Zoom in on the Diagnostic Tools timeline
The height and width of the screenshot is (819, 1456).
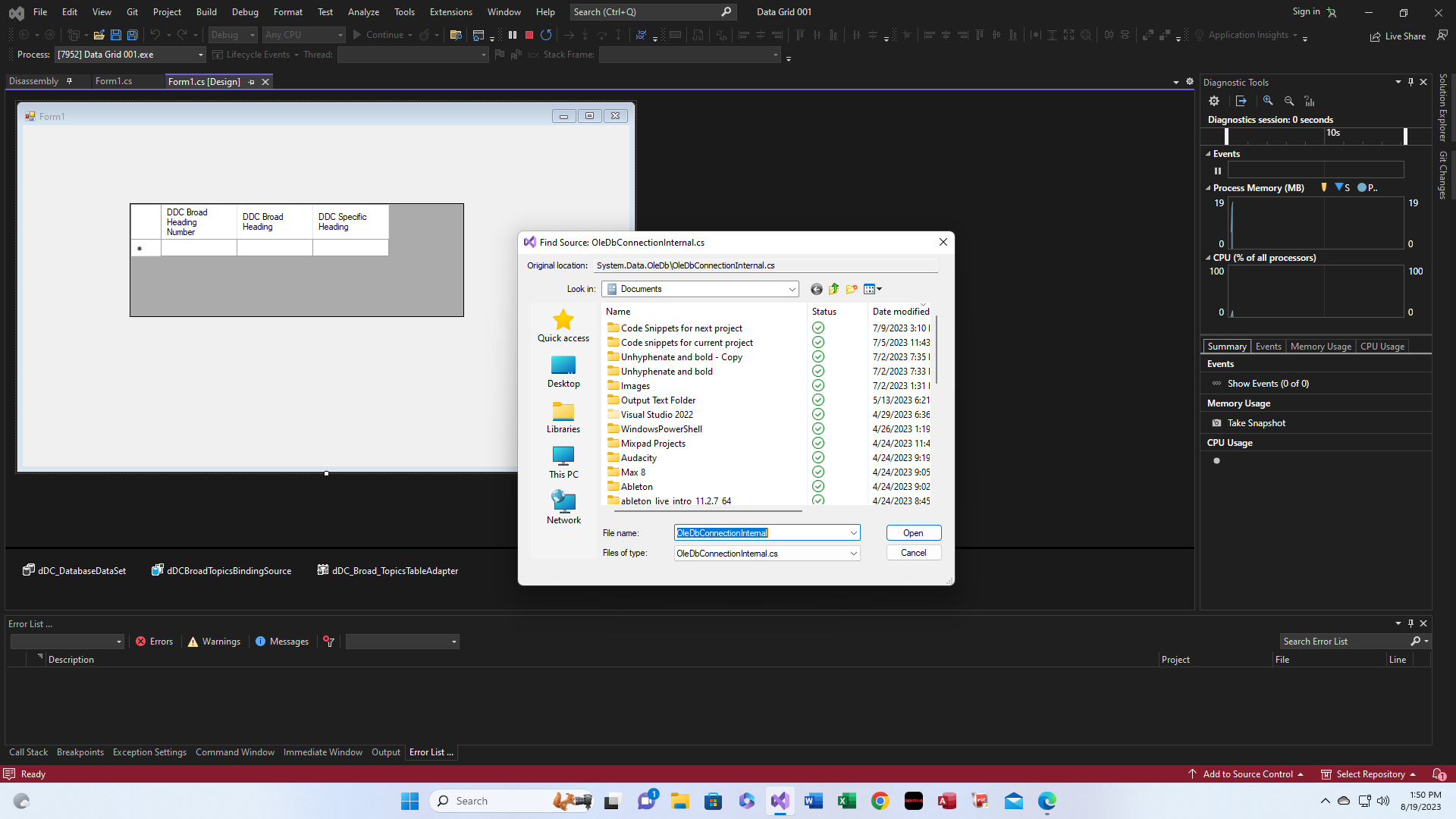pos(1268,100)
